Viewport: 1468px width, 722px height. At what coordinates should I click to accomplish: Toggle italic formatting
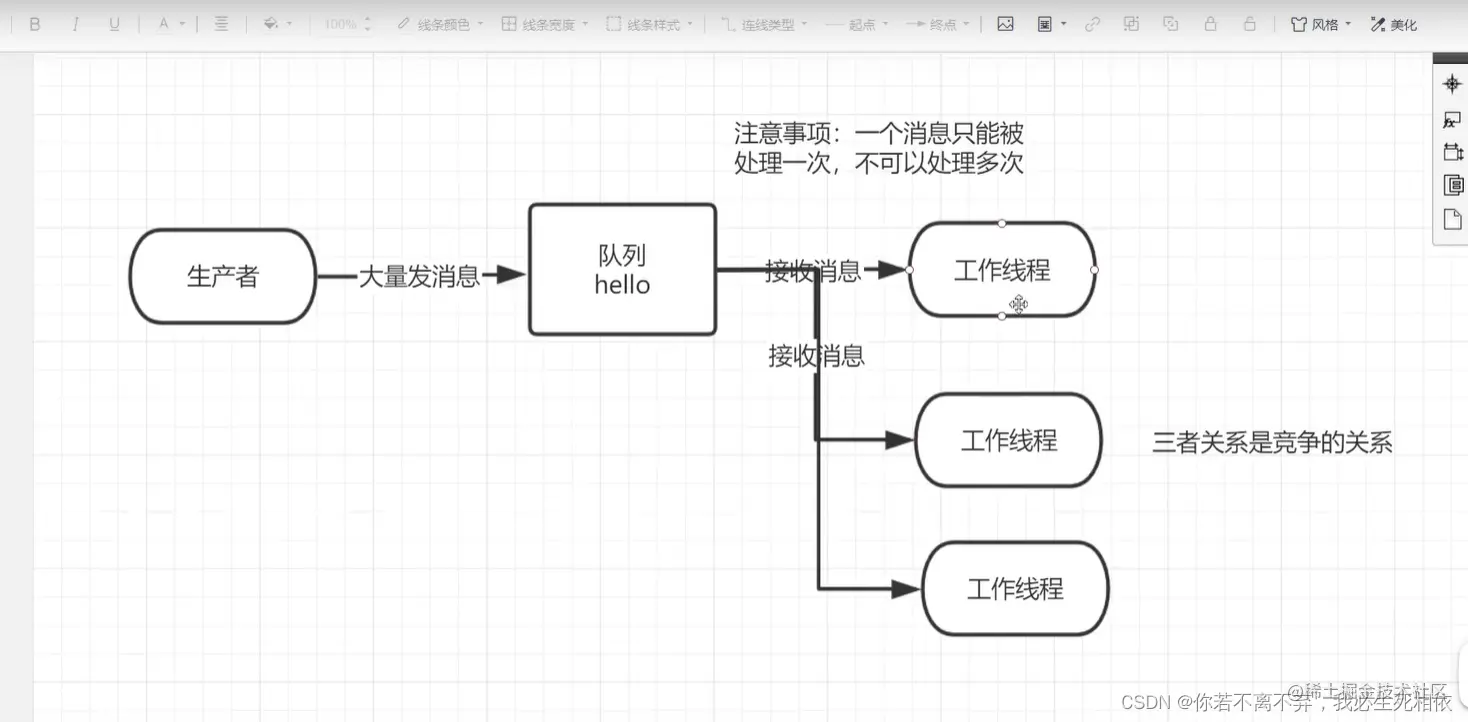[75, 23]
